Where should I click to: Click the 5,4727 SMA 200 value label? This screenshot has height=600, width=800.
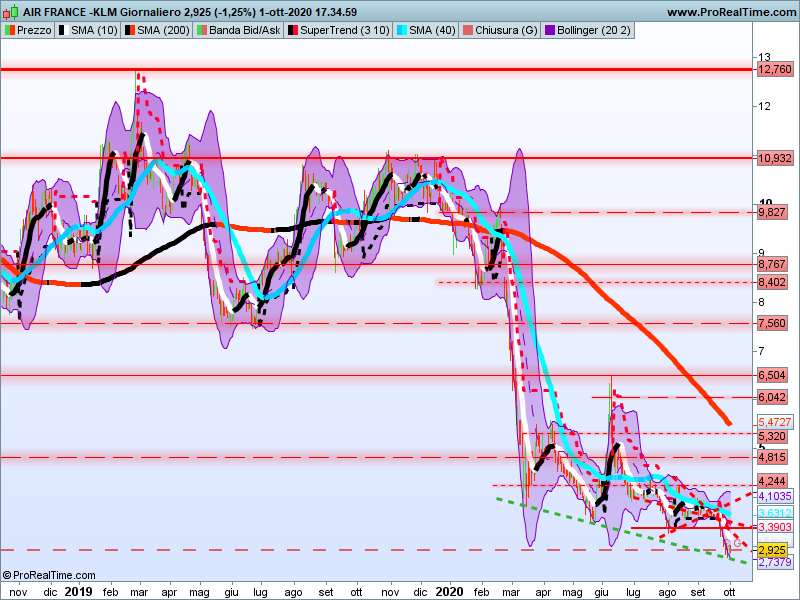(774, 422)
